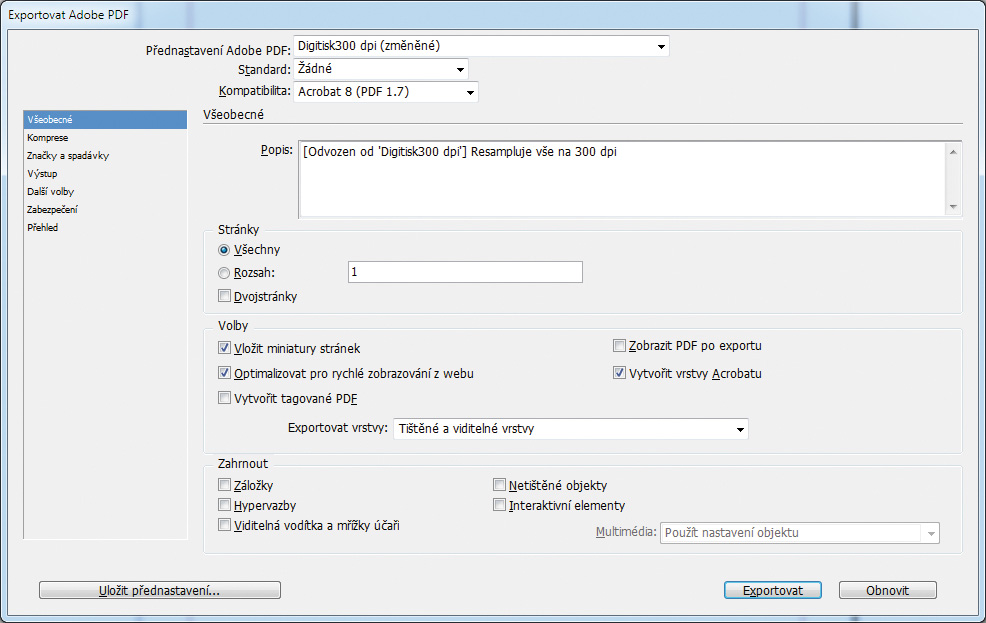Click the Popis scrollbar up arrow

coord(953,152)
